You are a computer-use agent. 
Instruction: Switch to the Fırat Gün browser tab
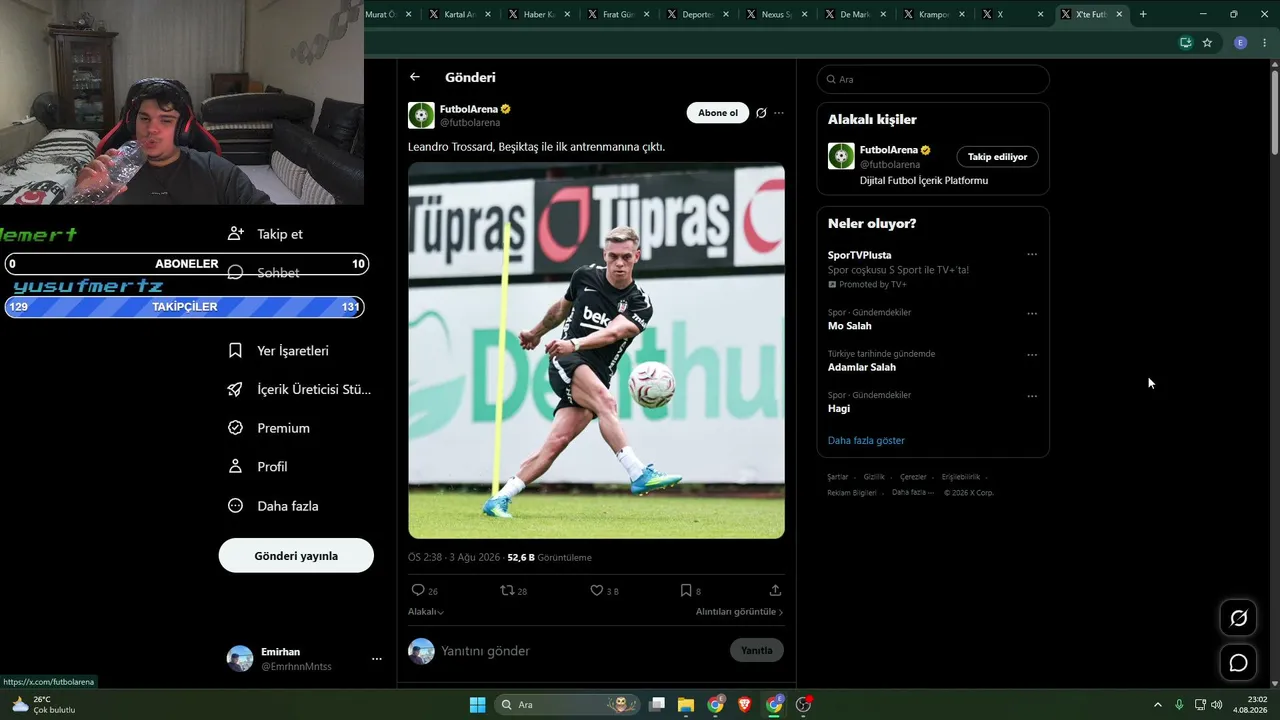[x=616, y=15]
